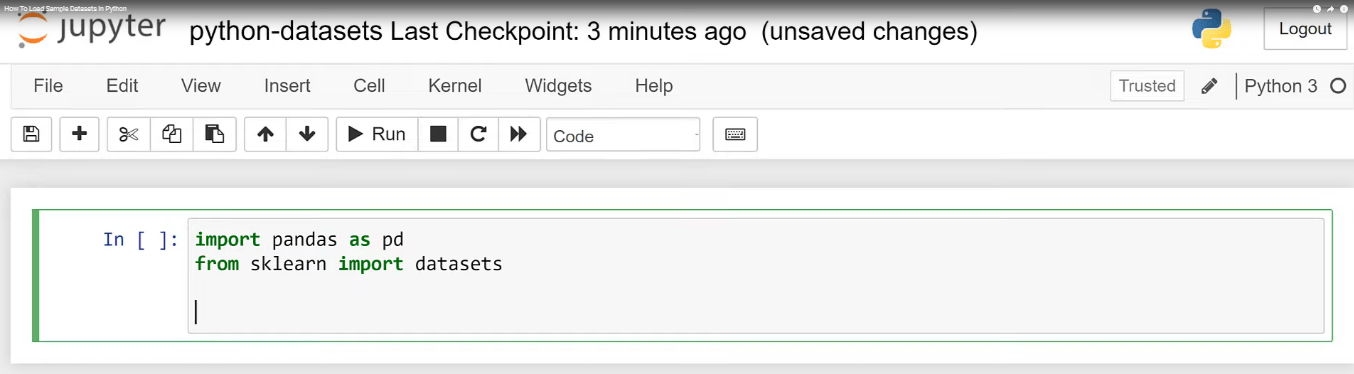Viewport: 1354px width, 374px height.
Task: Open the command palette keyboard icon
Action: [x=735, y=134]
